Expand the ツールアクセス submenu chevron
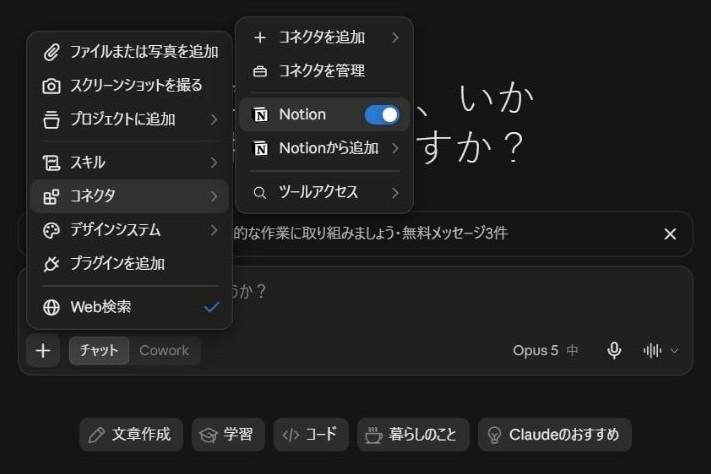This screenshot has width=711, height=474. click(x=395, y=193)
